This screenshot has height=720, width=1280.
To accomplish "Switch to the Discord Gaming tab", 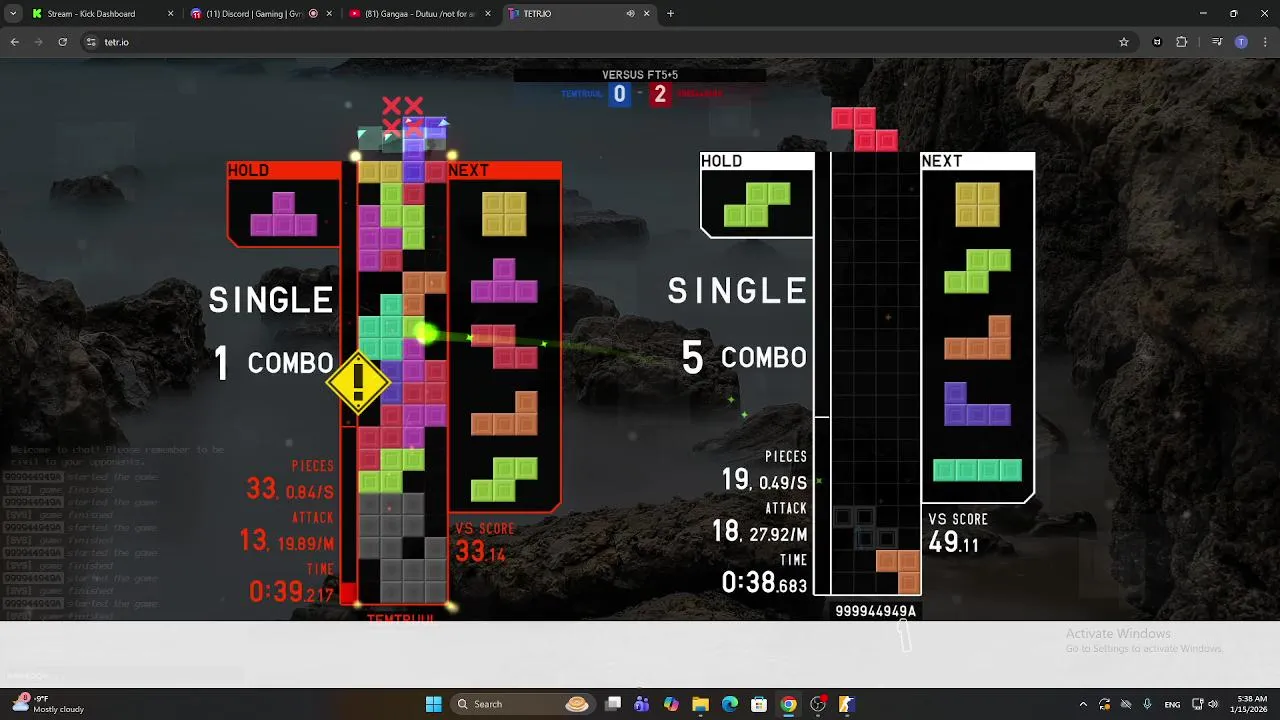I will tap(260, 14).
